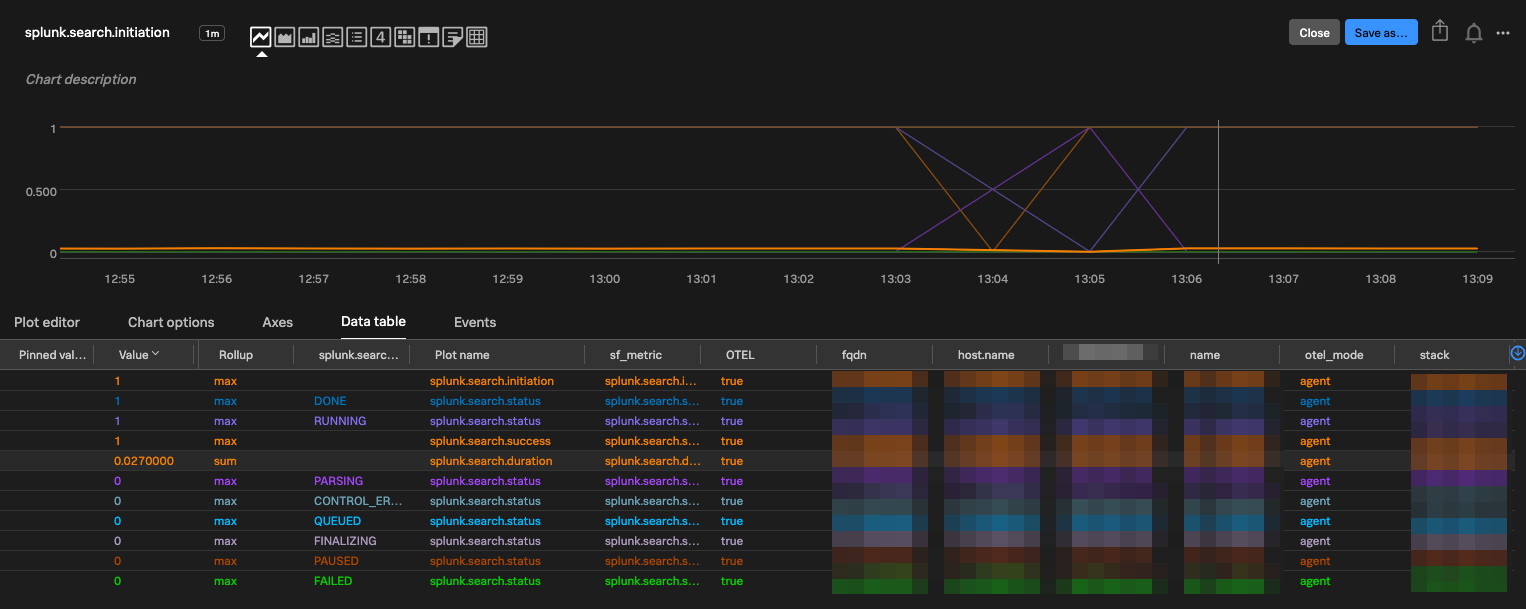This screenshot has height=609, width=1526.
Task: Select the Data table tab
Action: [373, 322]
